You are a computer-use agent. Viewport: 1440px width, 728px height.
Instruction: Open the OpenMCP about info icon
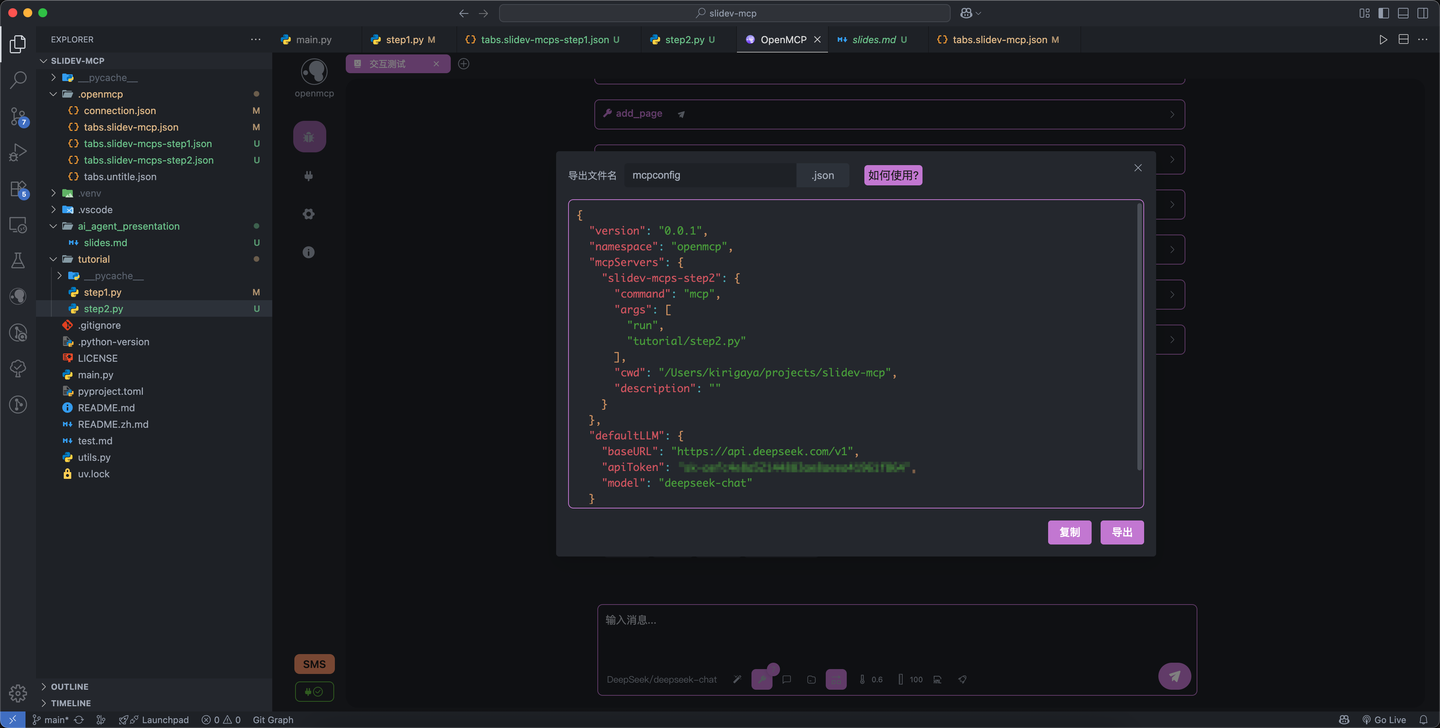click(309, 252)
